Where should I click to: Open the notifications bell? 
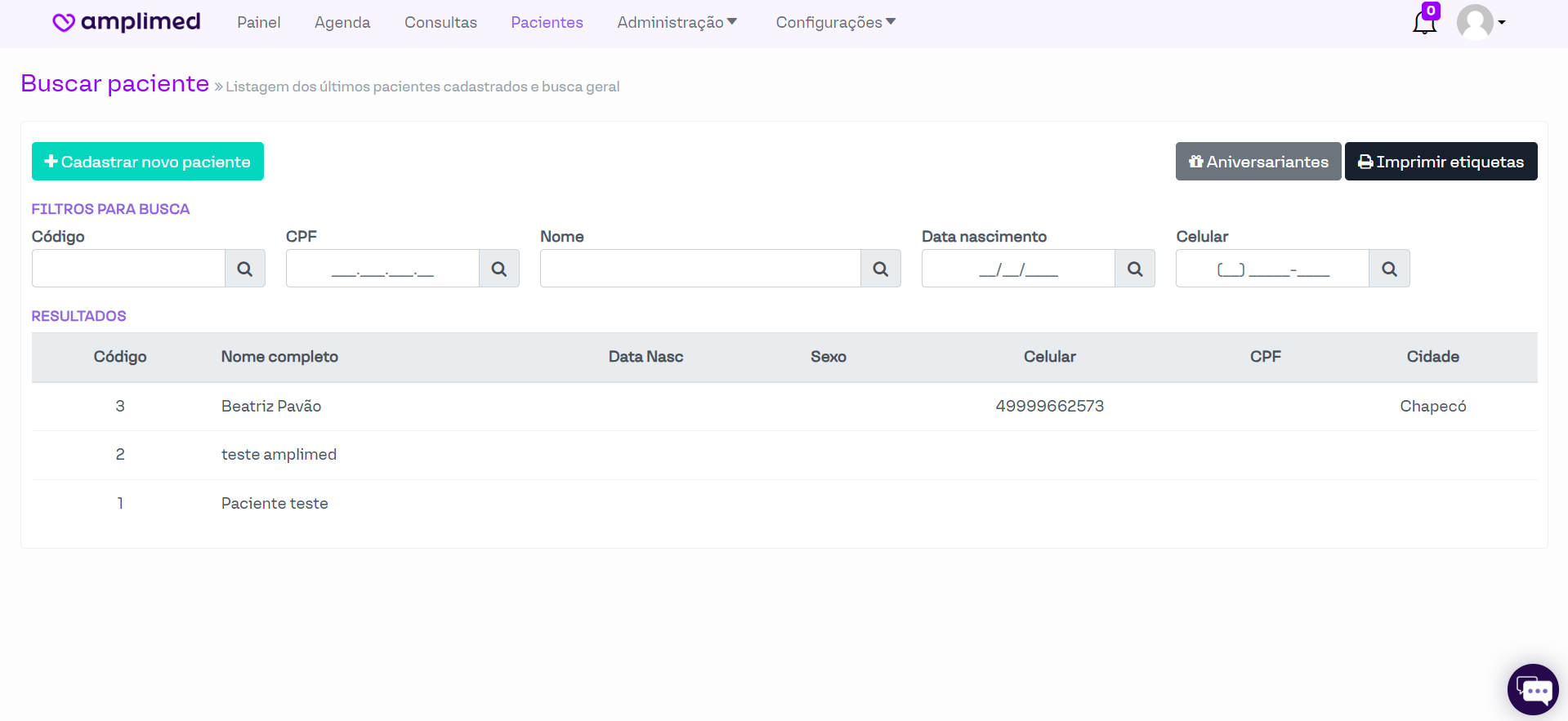[x=1424, y=23]
